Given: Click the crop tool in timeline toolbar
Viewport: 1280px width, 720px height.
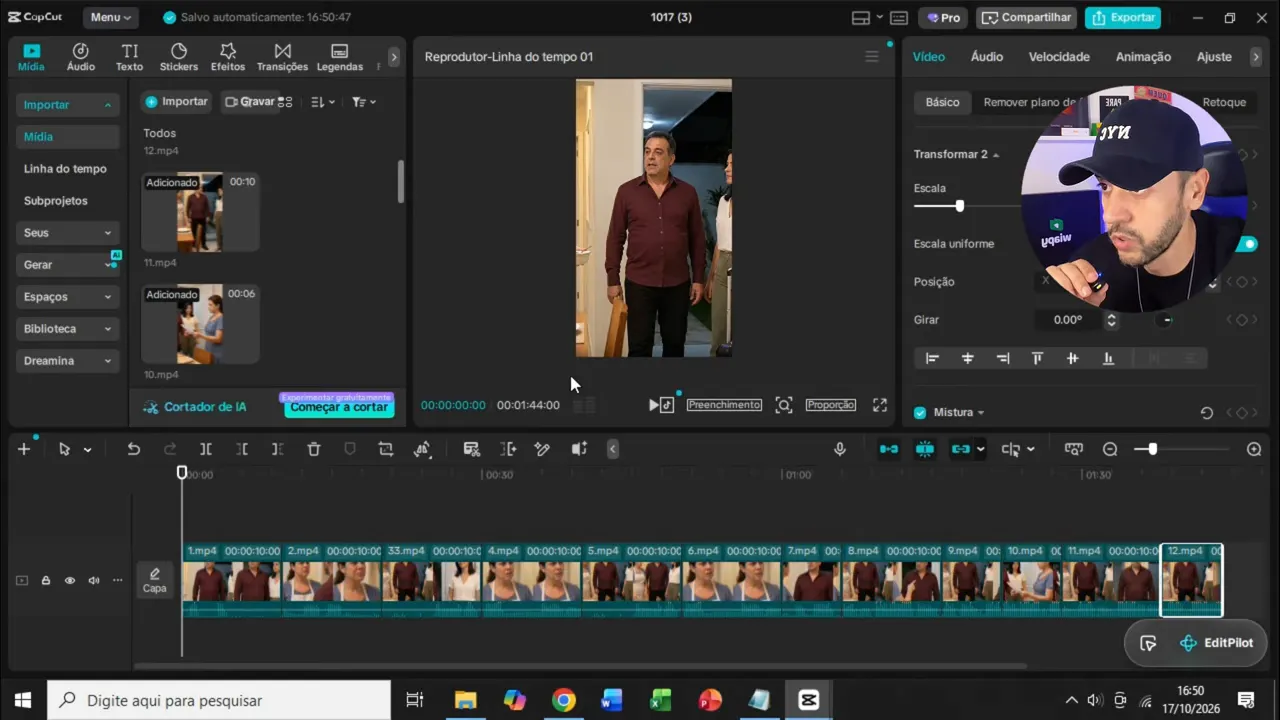Looking at the screenshot, I should (x=386, y=450).
